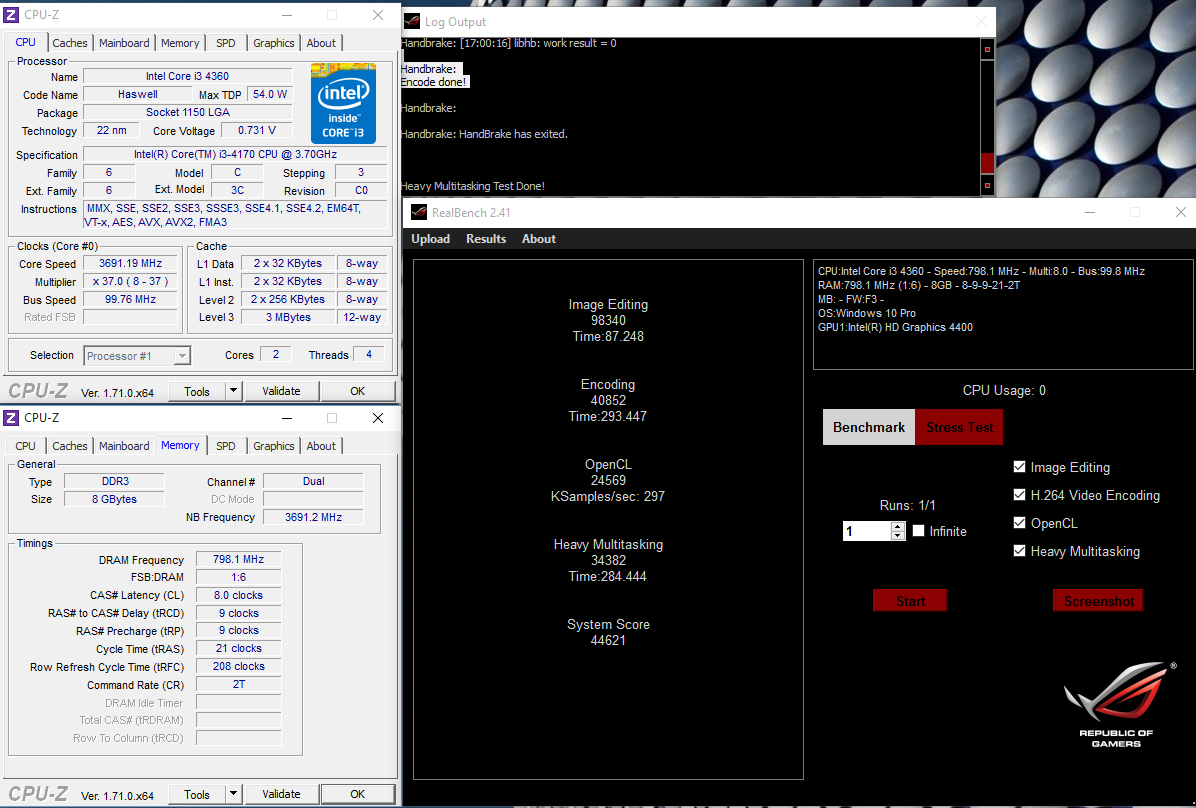Open the Processor #1 selection dropdown
This screenshot has width=1196, height=808.
pos(182,356)
